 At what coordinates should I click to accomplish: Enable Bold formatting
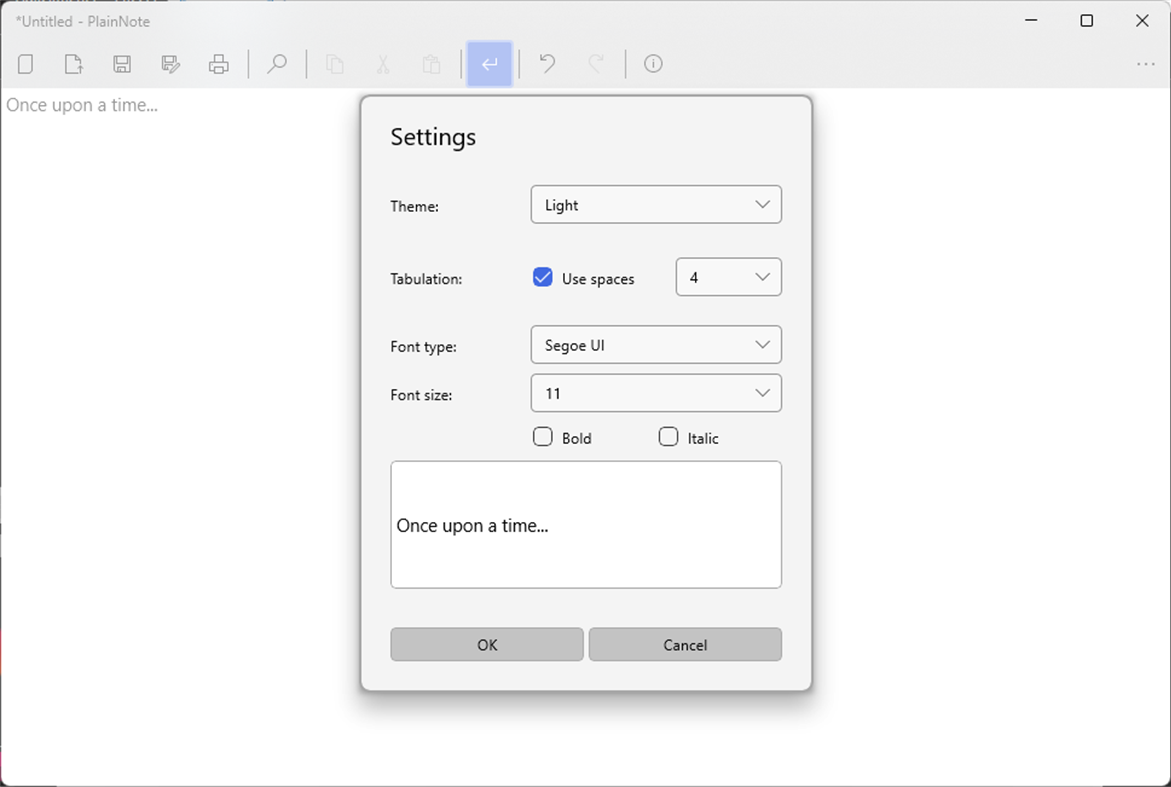point(542,436)
